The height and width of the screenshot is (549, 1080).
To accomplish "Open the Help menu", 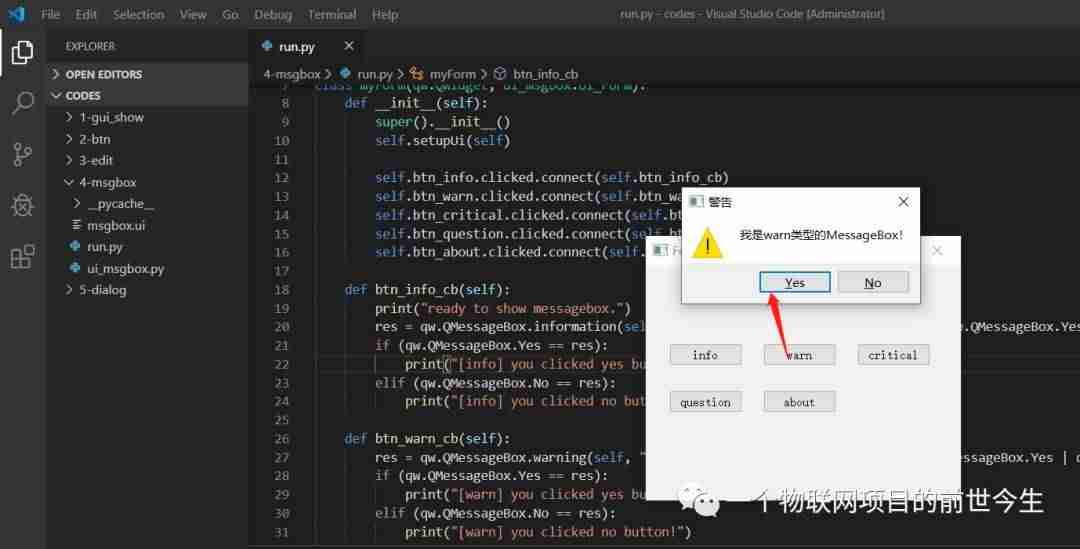I will point(385,14).
